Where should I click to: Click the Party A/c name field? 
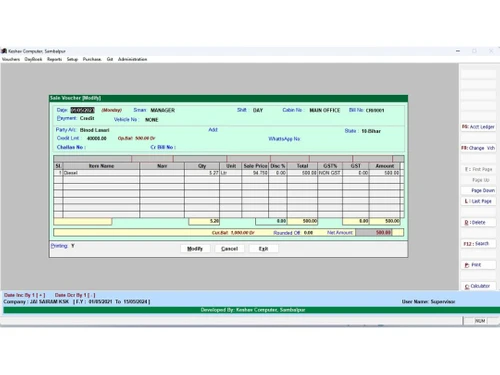tap(94, 130)
